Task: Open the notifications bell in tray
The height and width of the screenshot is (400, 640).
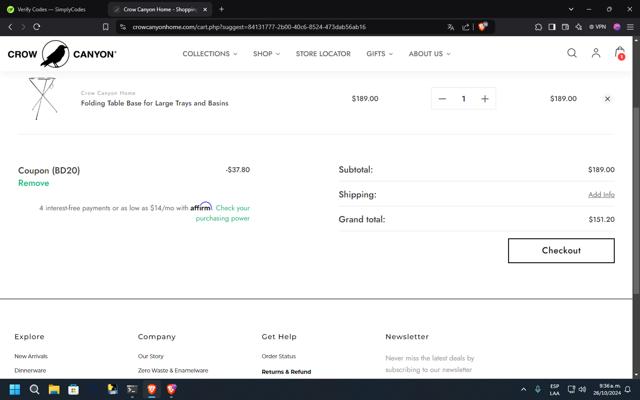Action: [x=628, y=389]
